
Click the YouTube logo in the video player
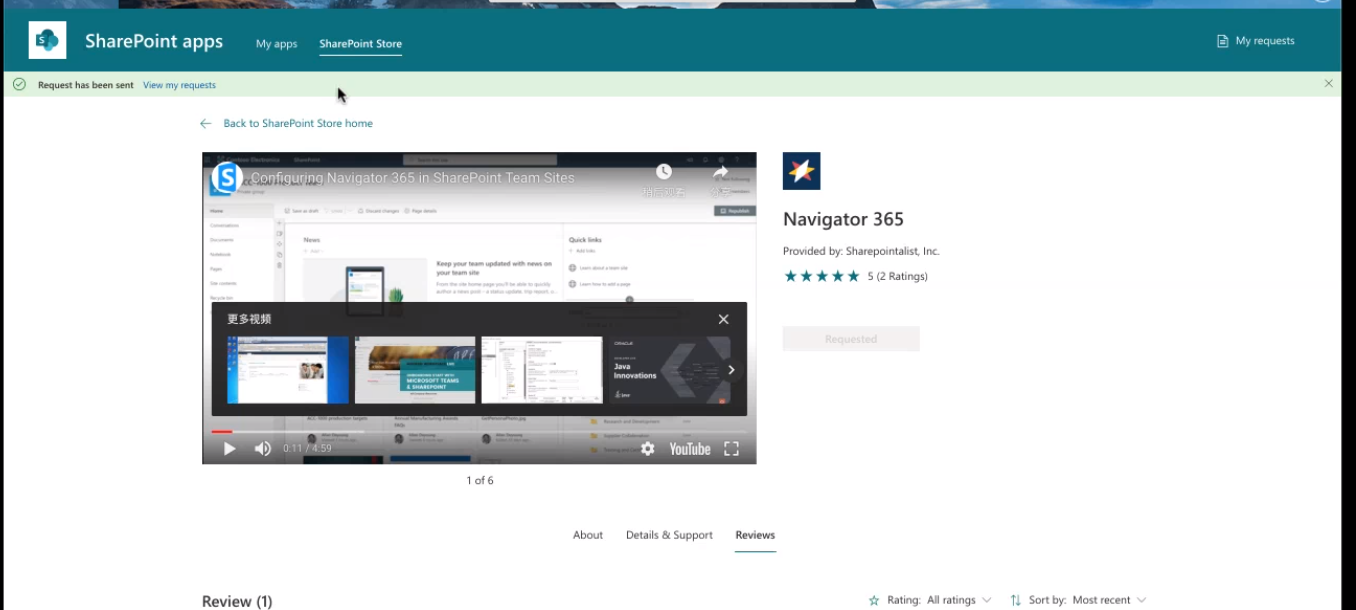[x=689, y=448]
